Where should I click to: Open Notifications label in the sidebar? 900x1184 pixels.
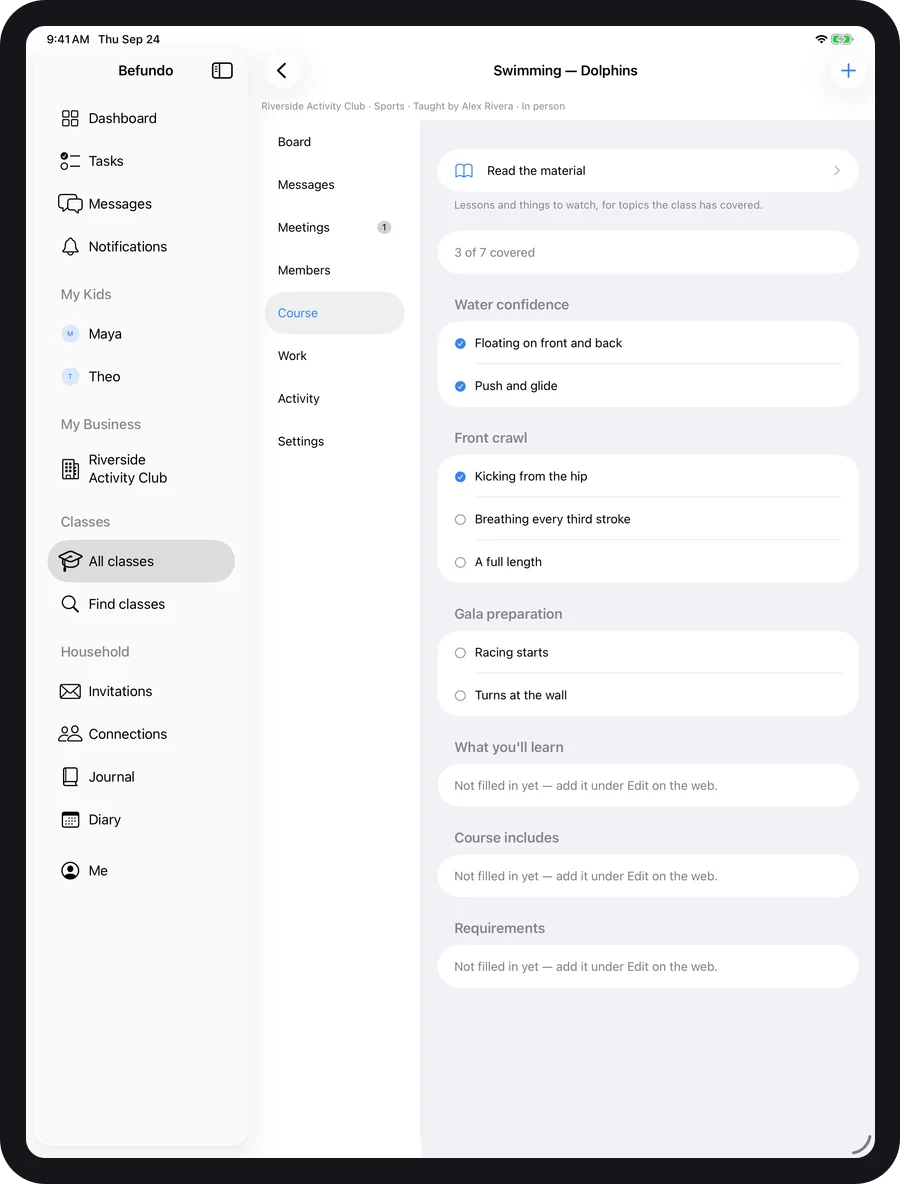coord(128,247)
